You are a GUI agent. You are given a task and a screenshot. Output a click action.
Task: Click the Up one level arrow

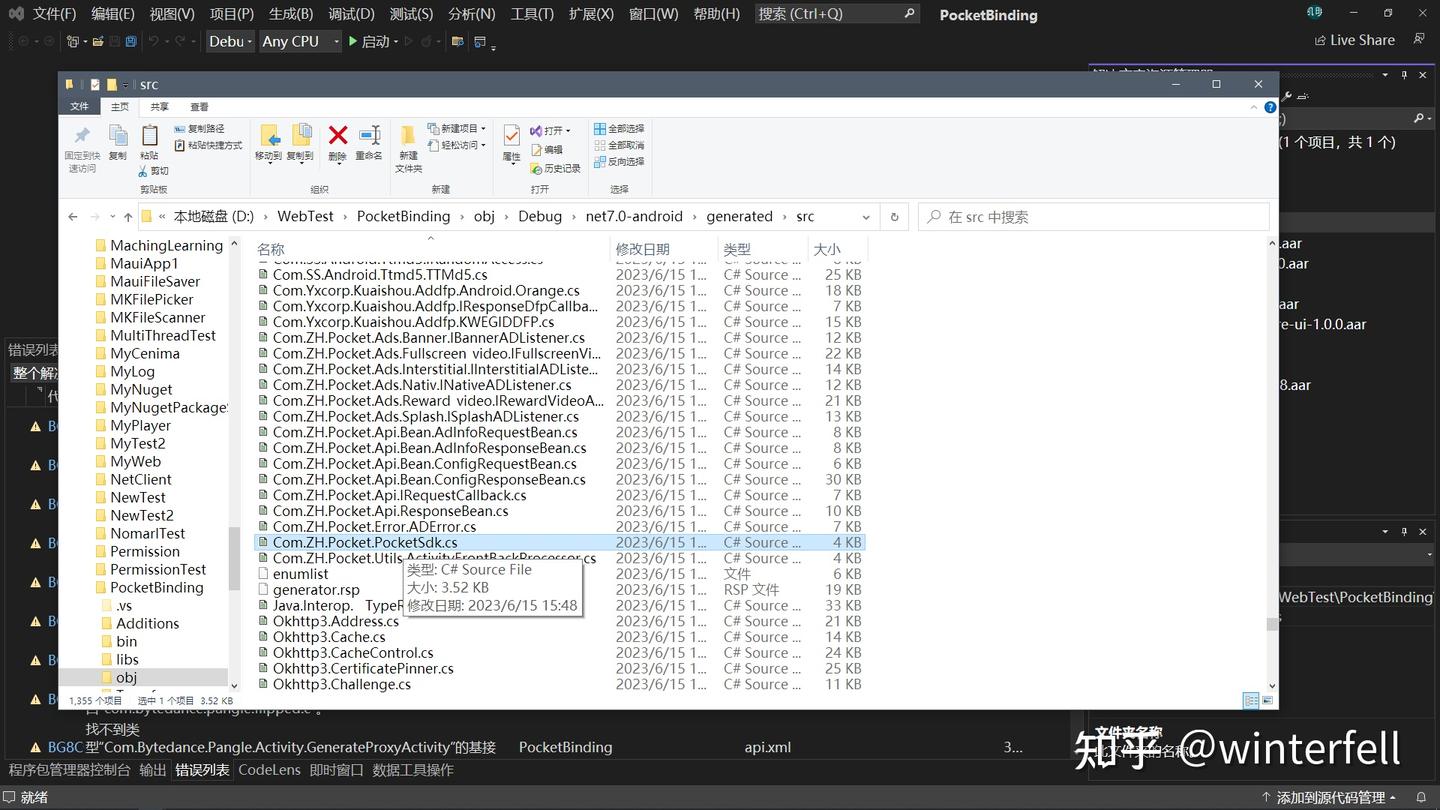(x=128, y=217)
